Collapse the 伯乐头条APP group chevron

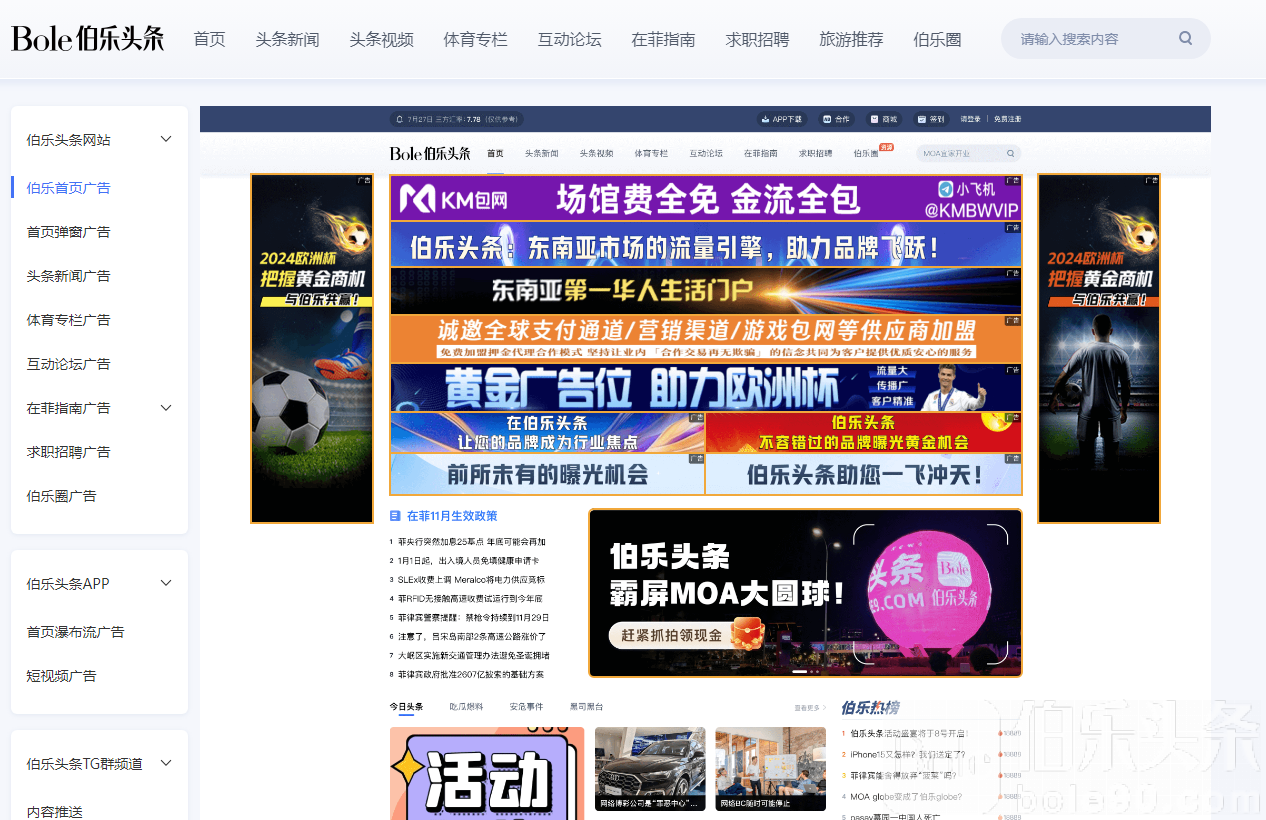(x=166, y=583)
